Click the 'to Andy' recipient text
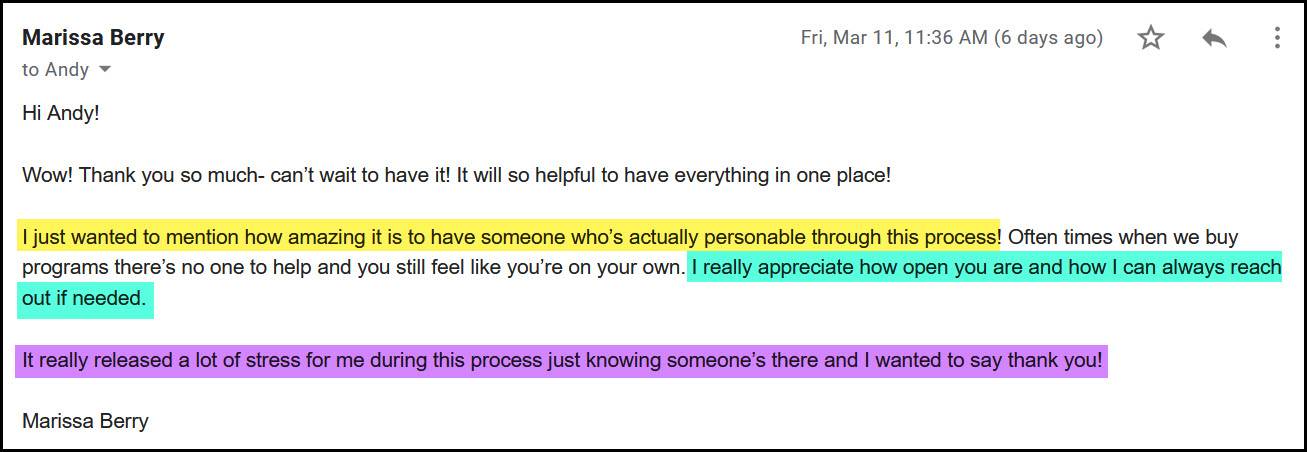Viewport: 1307px width, 452px height. point(55,70)
